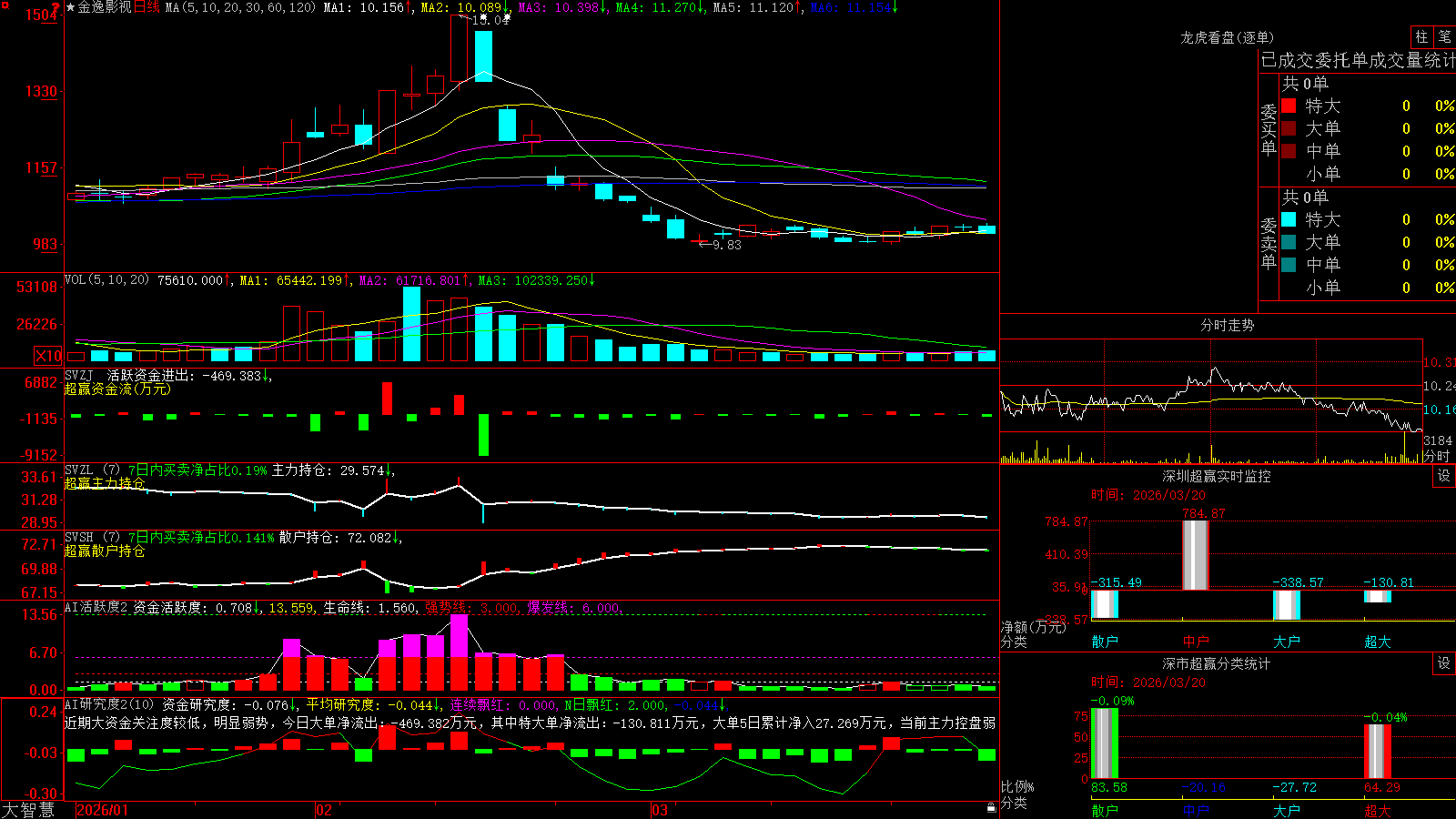Click the lock icon at chart bottom-right
This screenshot has width=1456, height=819.
[992, 807]
